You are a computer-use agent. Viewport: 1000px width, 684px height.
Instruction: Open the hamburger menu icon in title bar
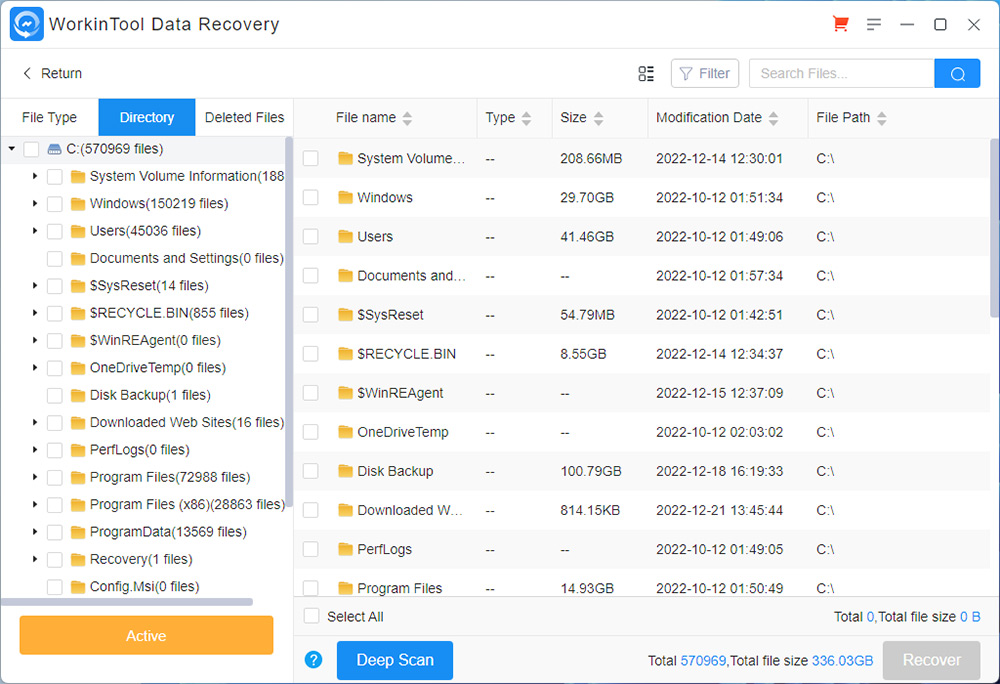[874, 24]
